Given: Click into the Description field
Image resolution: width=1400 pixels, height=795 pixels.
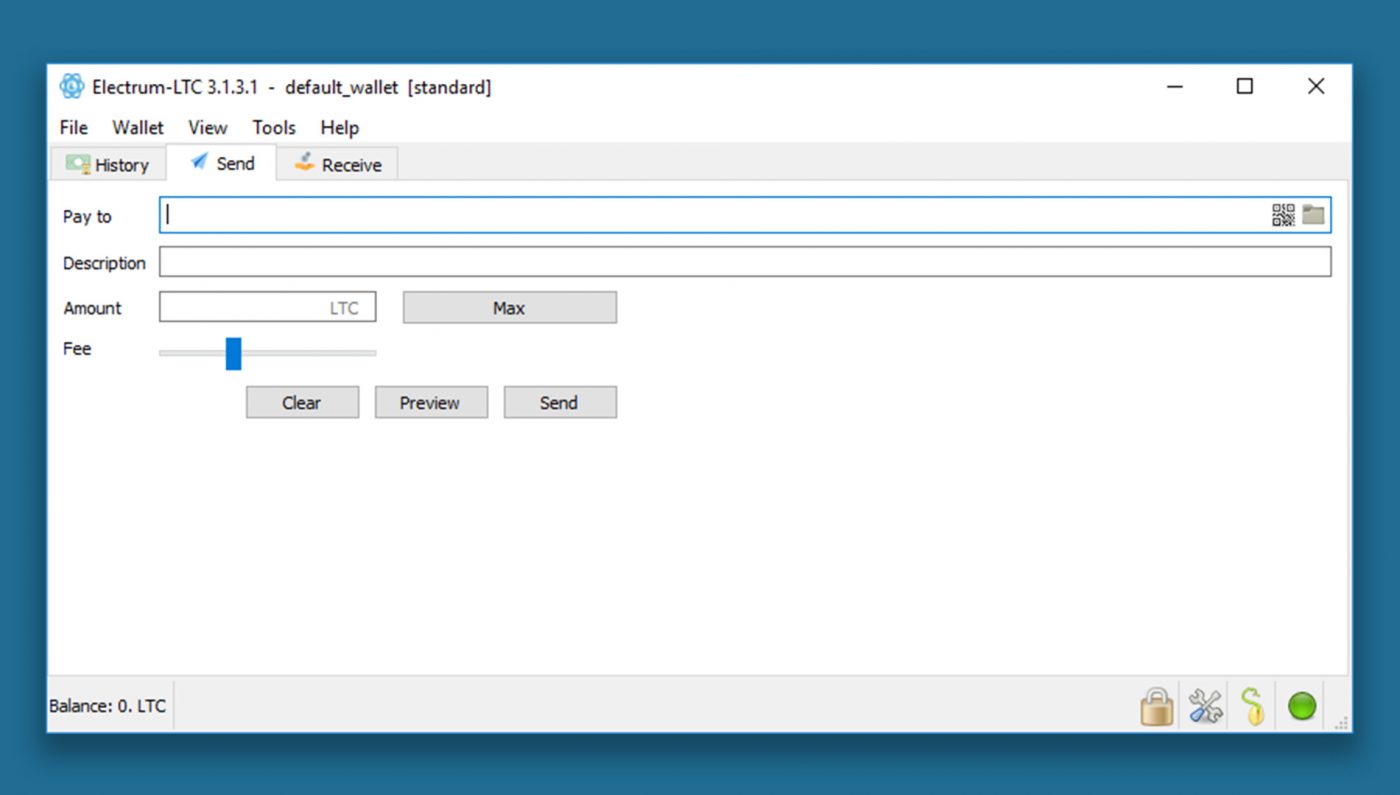Looking at the screenshot, I should pyautogui.click(x=745, y=262).
